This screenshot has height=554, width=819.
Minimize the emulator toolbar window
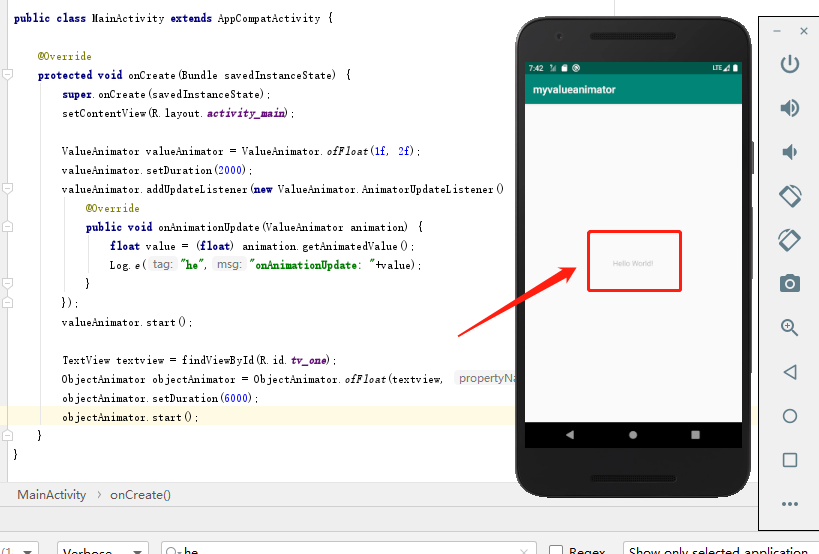click(x=777, y=31)
